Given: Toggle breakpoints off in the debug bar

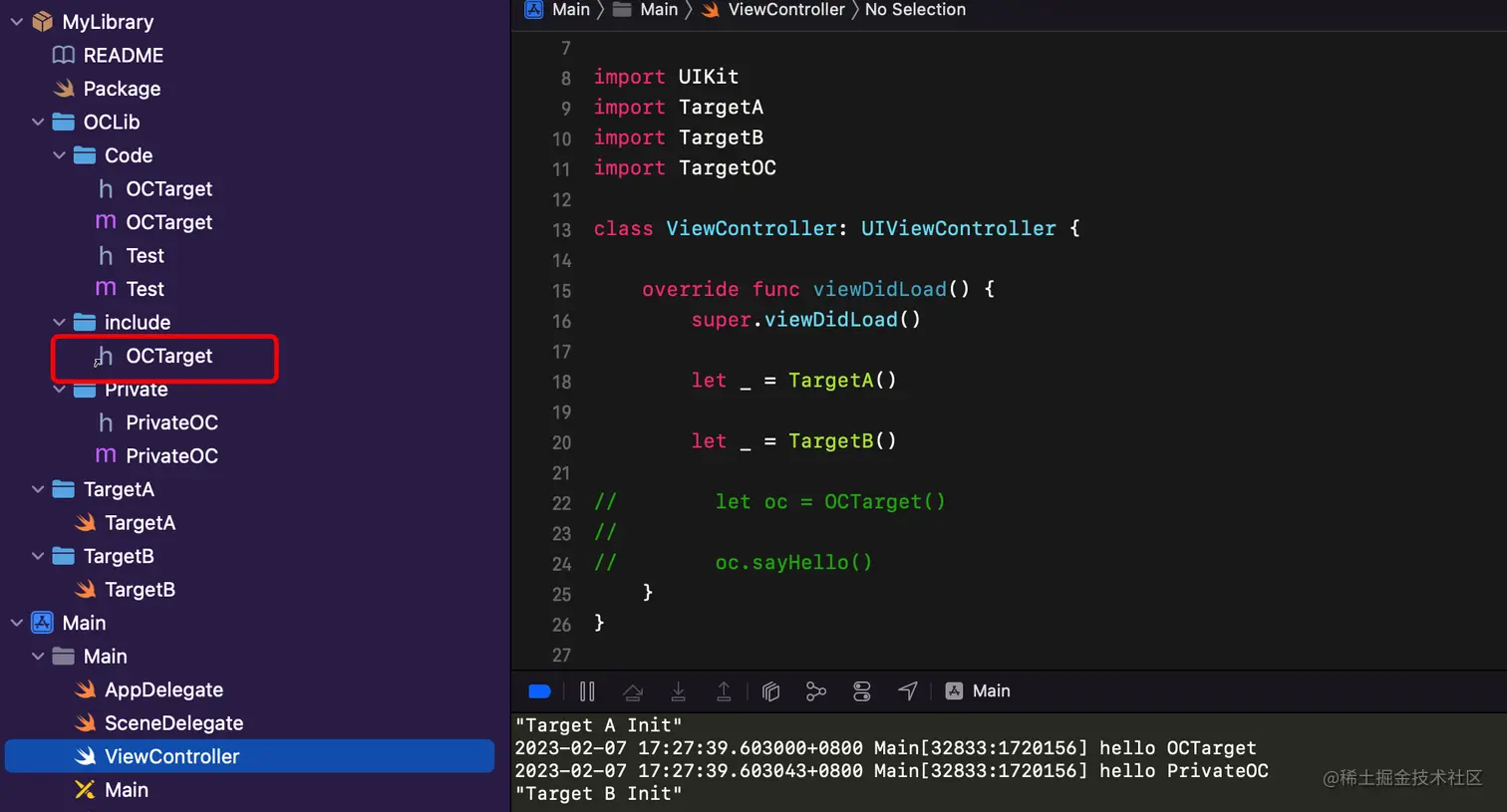Looking at the screenshot, I should coord(540,691).
